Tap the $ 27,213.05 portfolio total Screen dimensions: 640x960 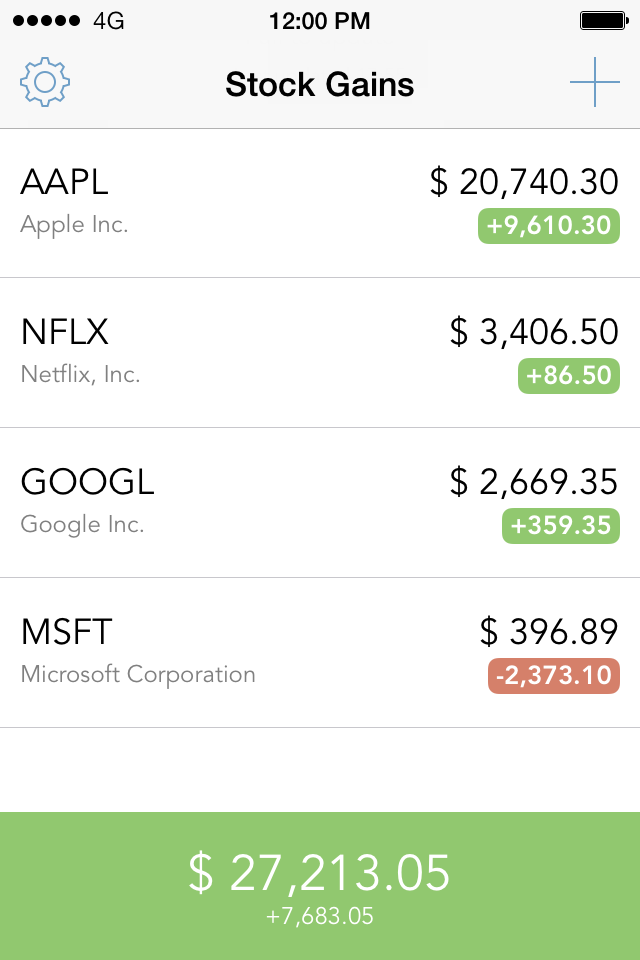[x=319, y=872]
